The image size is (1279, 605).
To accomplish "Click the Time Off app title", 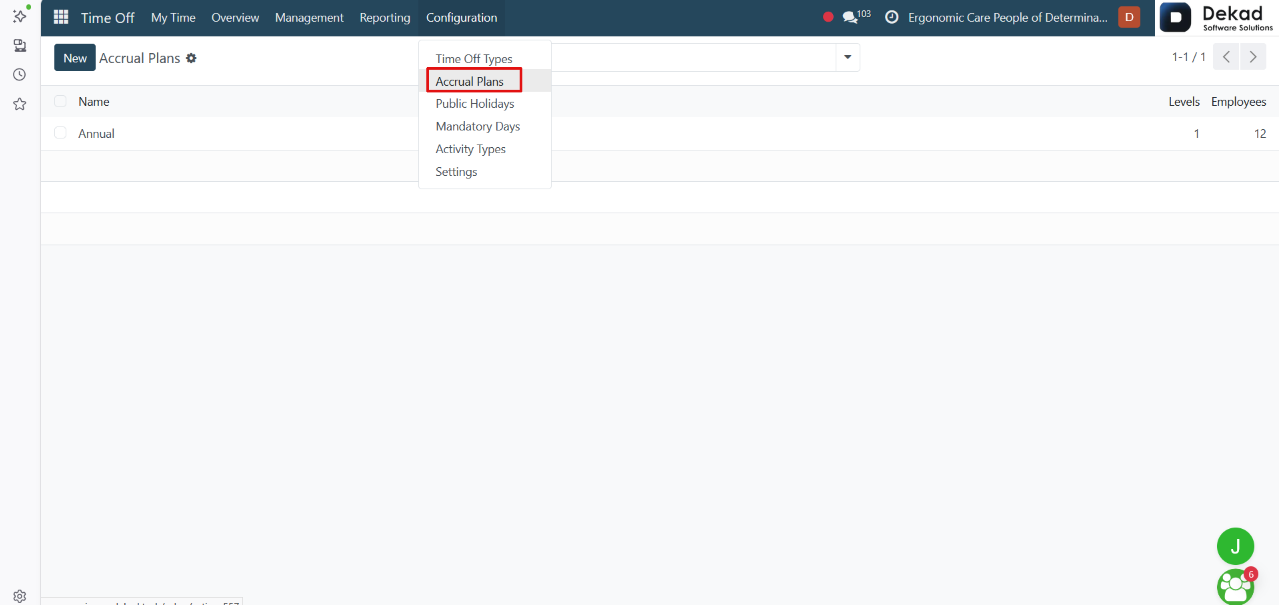I will coord(107,17).
